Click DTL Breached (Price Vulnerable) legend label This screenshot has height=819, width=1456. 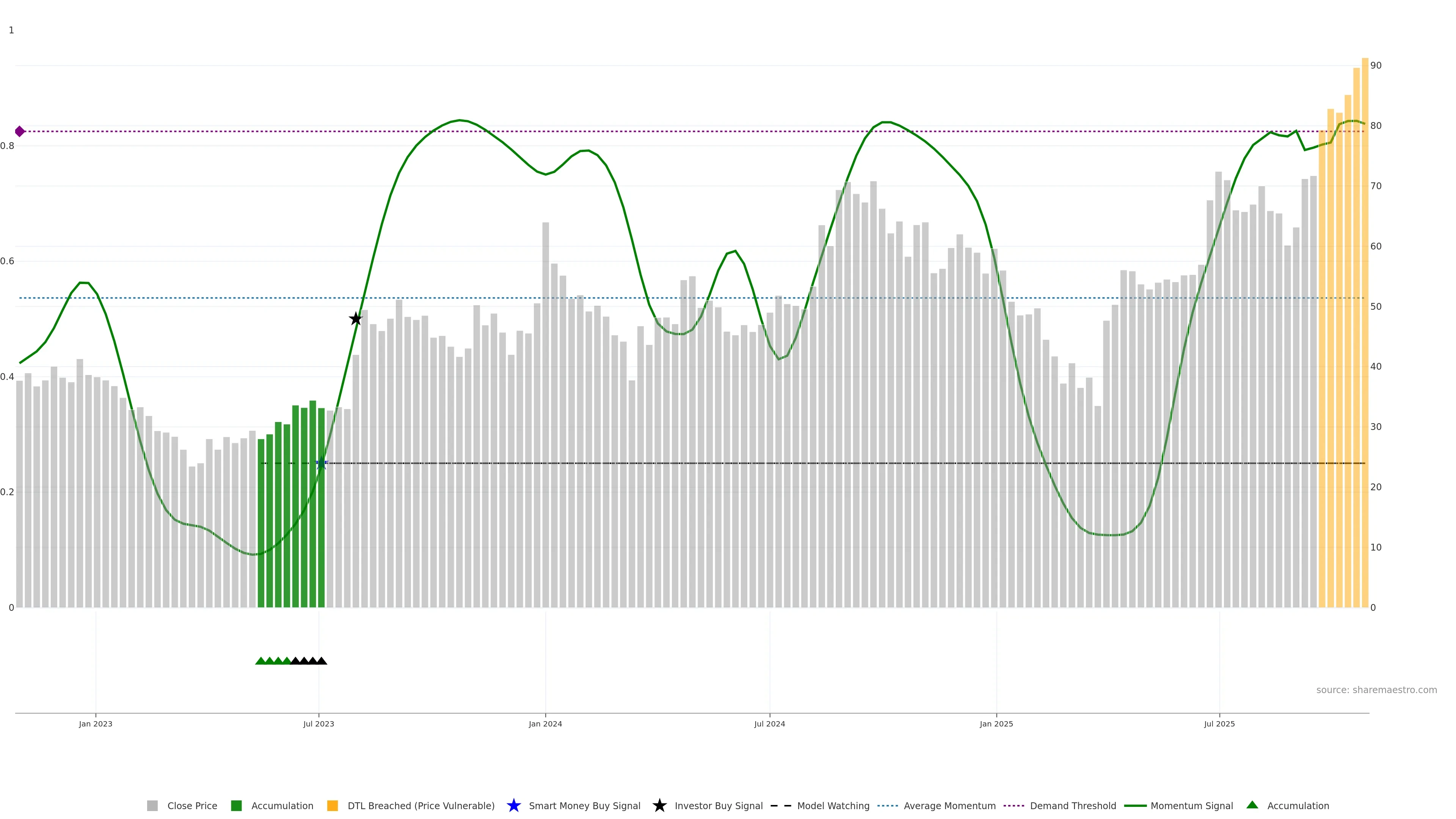click(x=420, y=805)
